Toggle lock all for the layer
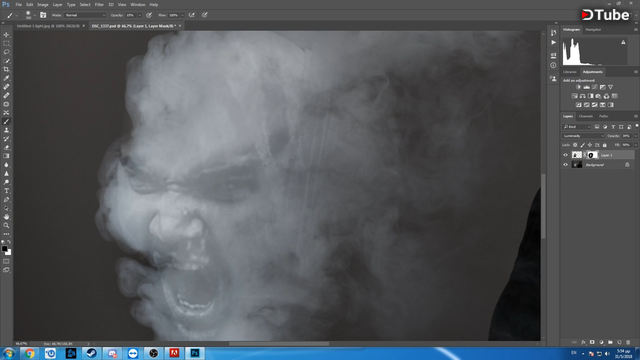640x360 pixels. [604, 145]
